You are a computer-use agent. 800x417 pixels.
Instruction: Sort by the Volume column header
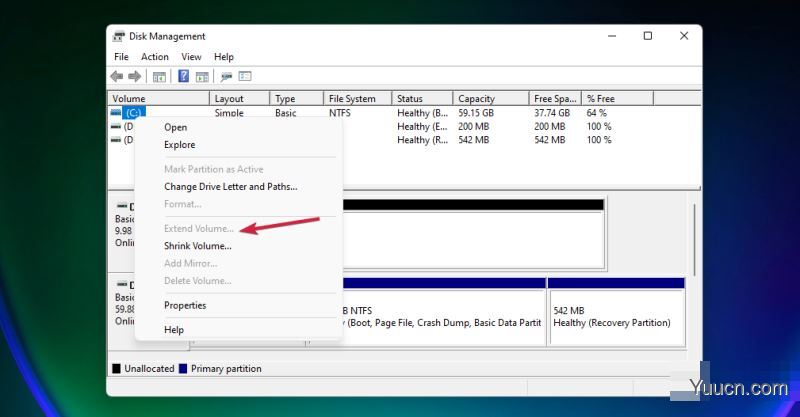point(159,99)
